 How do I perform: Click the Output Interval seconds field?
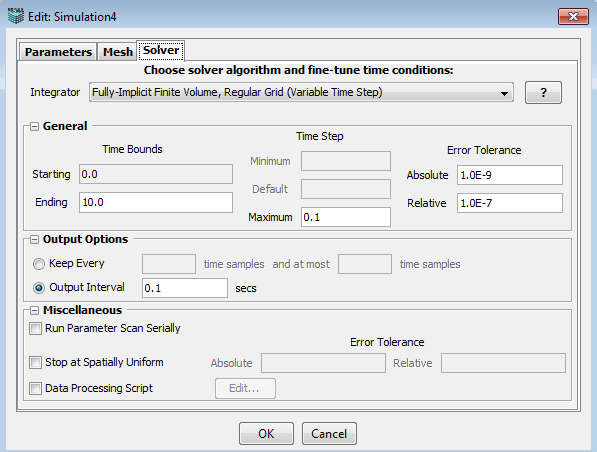(185, 288)
